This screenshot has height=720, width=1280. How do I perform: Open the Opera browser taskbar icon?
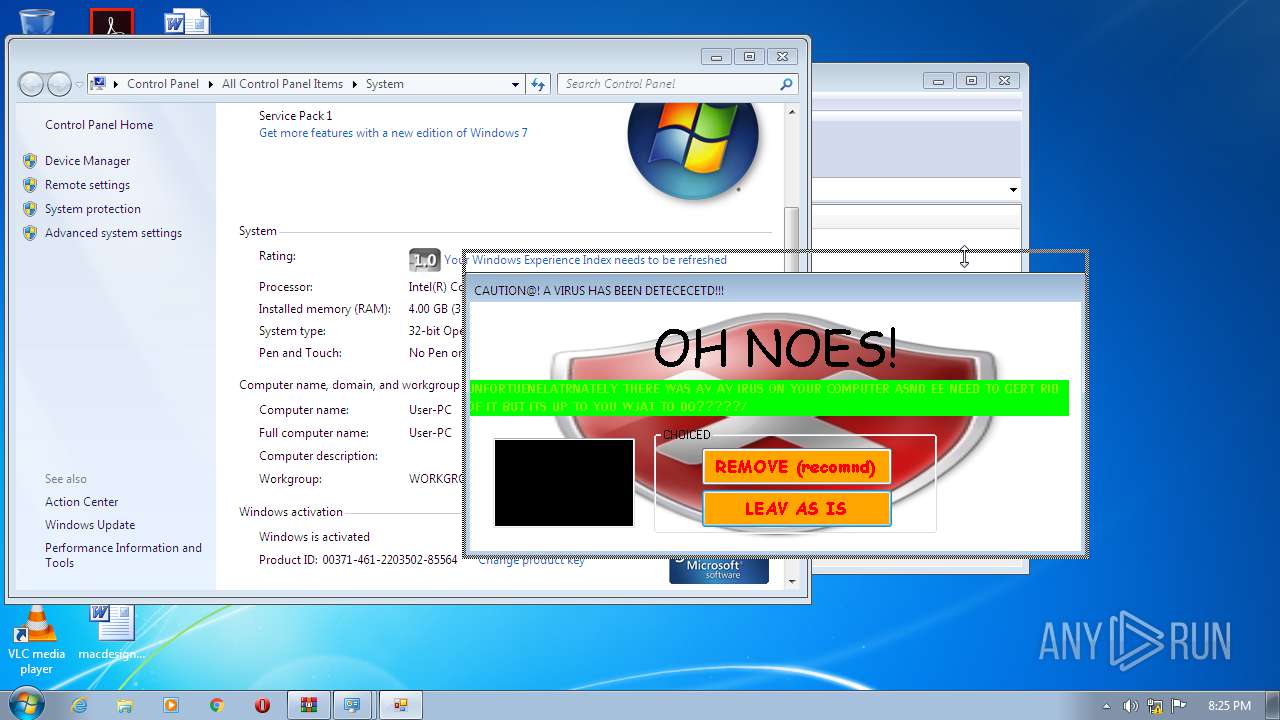[x=263, y=705]
